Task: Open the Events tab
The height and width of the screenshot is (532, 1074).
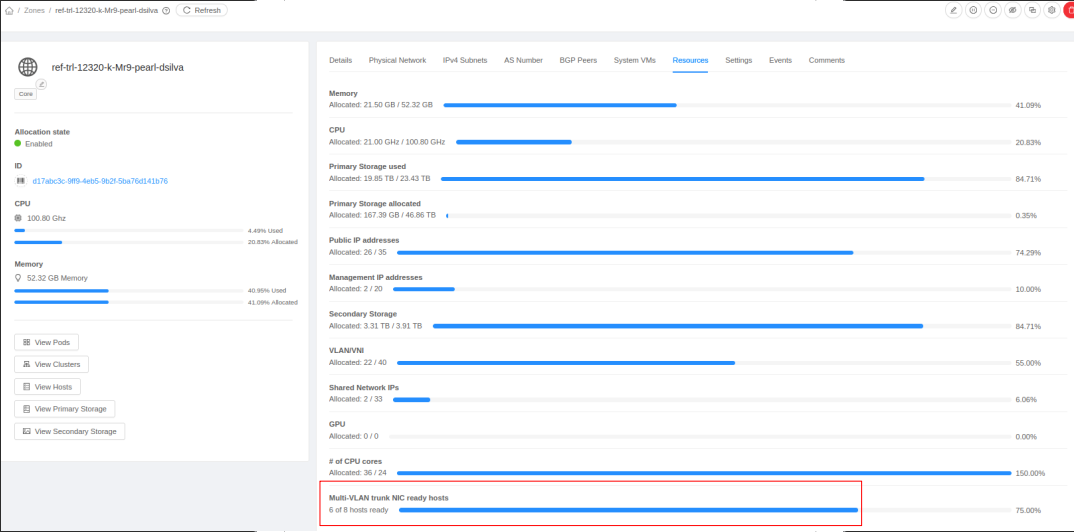Action: [x=780, y=60]
